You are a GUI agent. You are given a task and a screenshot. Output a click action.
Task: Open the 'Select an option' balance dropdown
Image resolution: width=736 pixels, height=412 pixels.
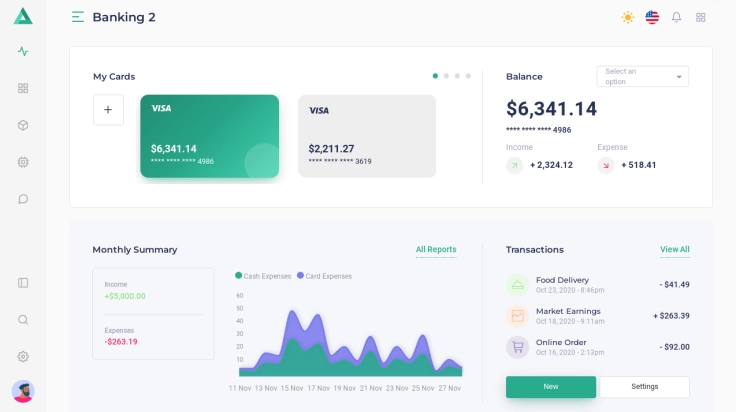(642, 76)
